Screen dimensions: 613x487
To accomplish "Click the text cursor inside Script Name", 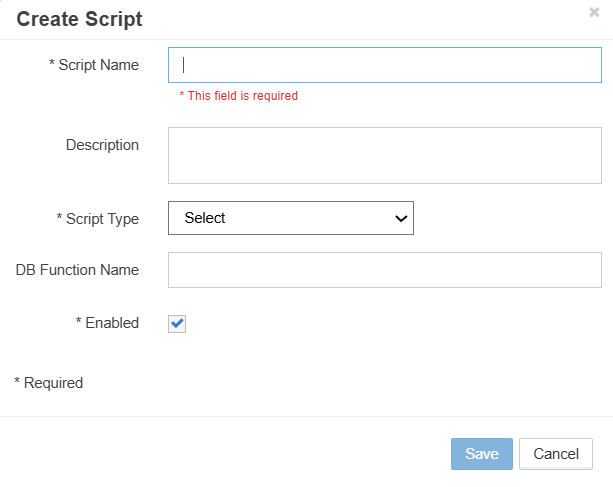I will (184, 65).
